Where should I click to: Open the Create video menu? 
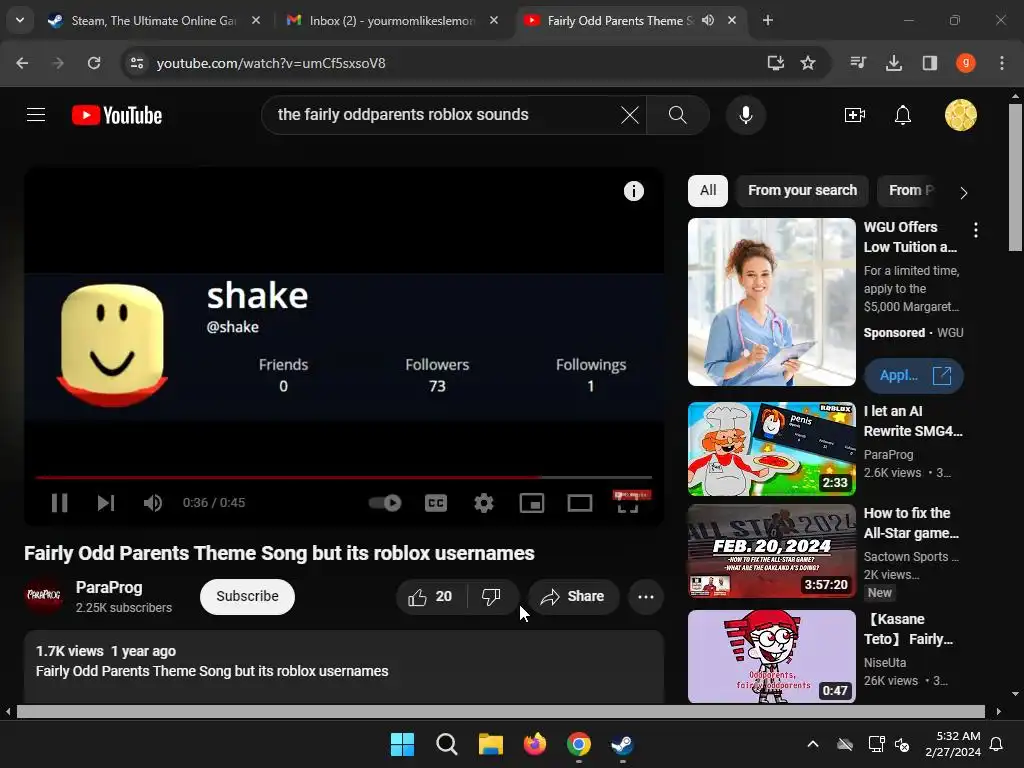click(854, 115)
